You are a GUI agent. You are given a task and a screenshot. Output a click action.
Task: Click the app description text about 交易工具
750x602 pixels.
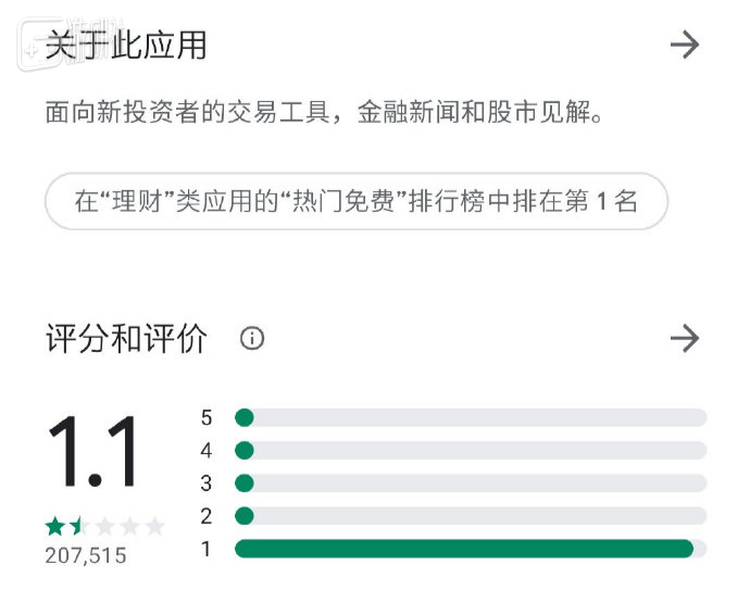(325, 113)
